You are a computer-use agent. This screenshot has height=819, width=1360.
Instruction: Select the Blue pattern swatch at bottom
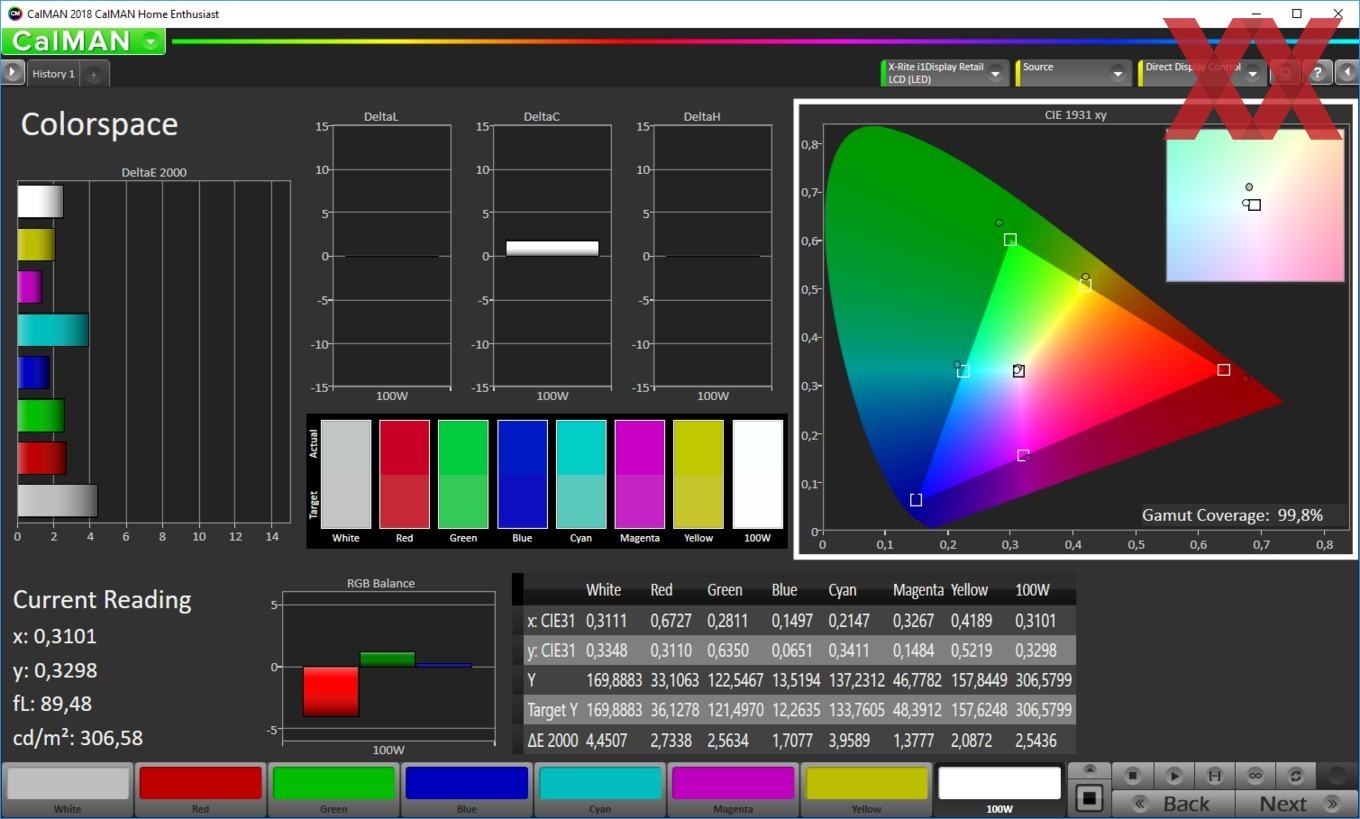[x=467, y=789]
